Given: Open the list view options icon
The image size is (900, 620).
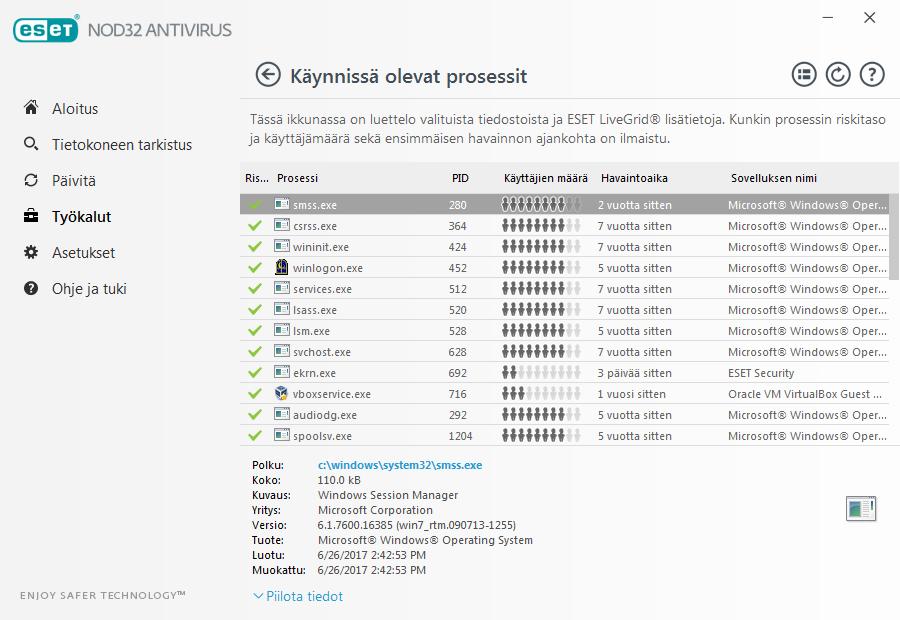Looking at the screenshot, I should coord(804,75).
